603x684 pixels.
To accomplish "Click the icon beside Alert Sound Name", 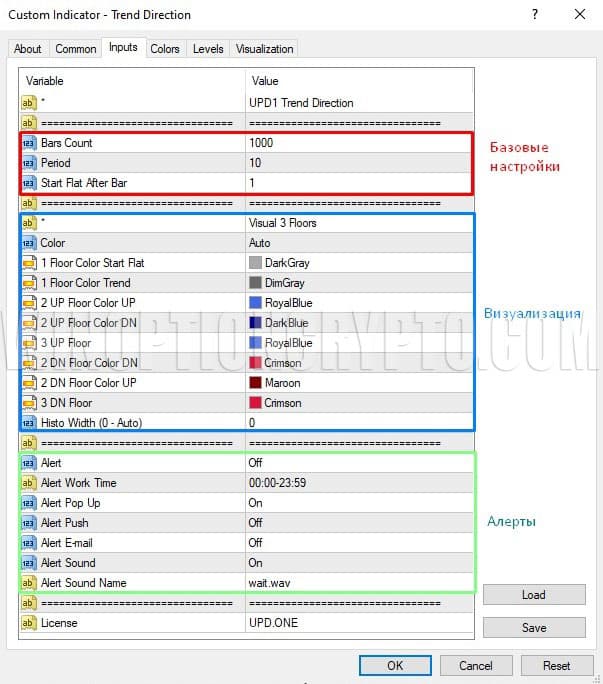I will 28,583.
